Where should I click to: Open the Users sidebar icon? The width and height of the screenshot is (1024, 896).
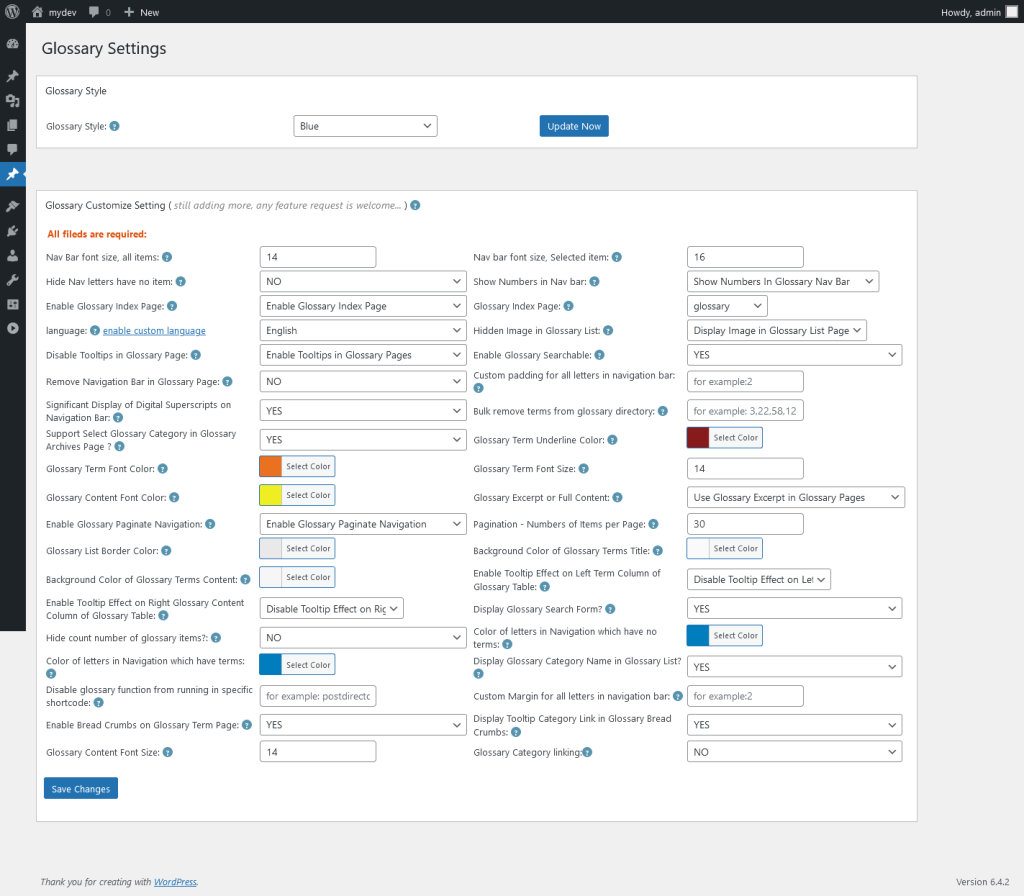pos(12,255)
